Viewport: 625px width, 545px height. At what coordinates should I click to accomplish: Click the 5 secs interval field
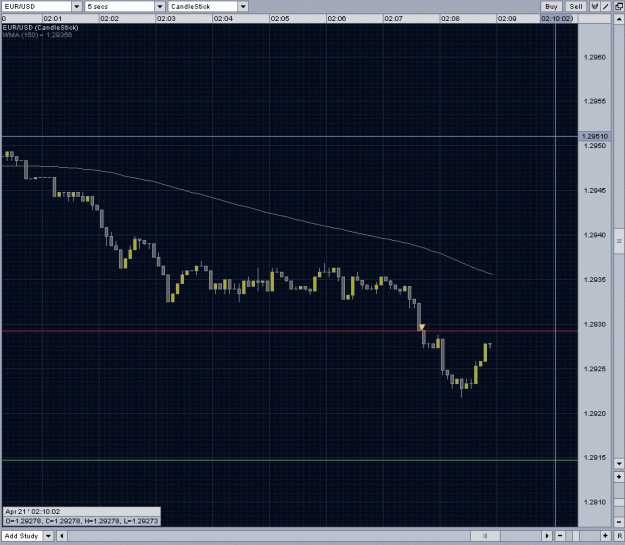[120, 6]
